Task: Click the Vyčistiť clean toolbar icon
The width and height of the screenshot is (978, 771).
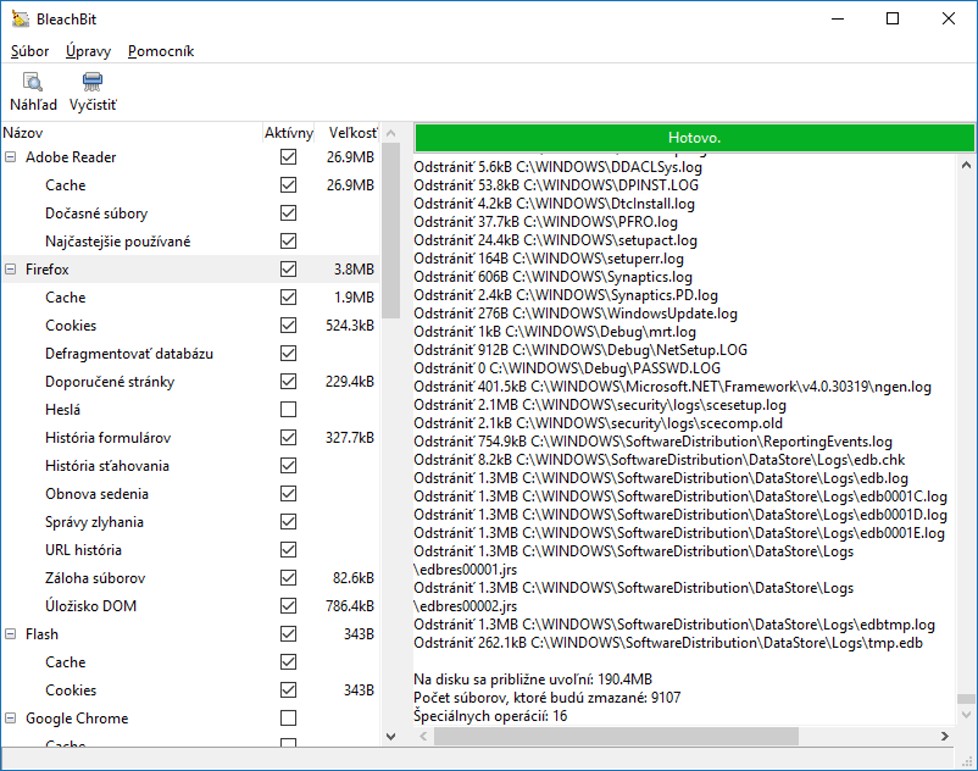Action: coord(92,83)
